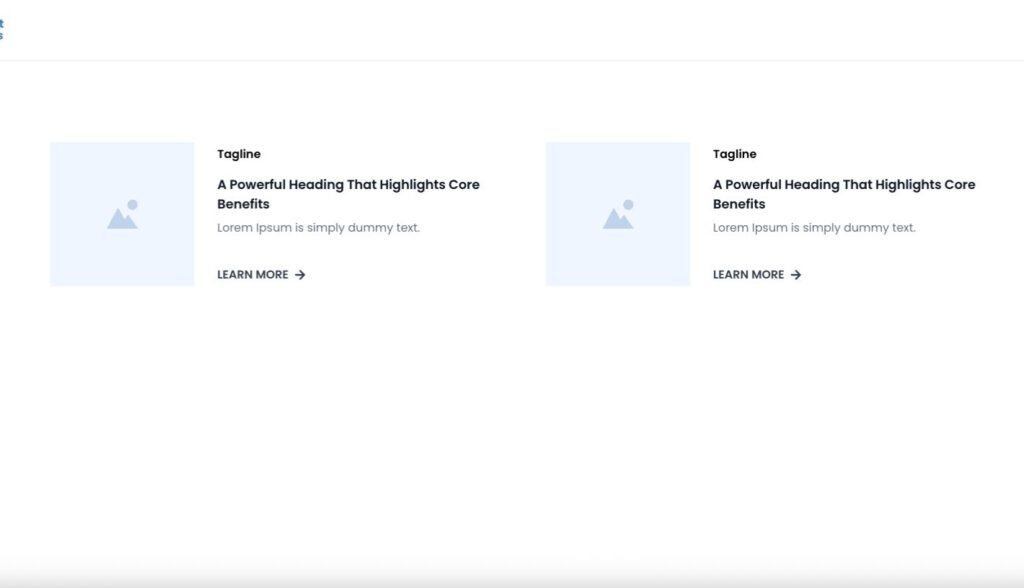
Task: Select the right card's Powerful Heading title
Action: 844,185
